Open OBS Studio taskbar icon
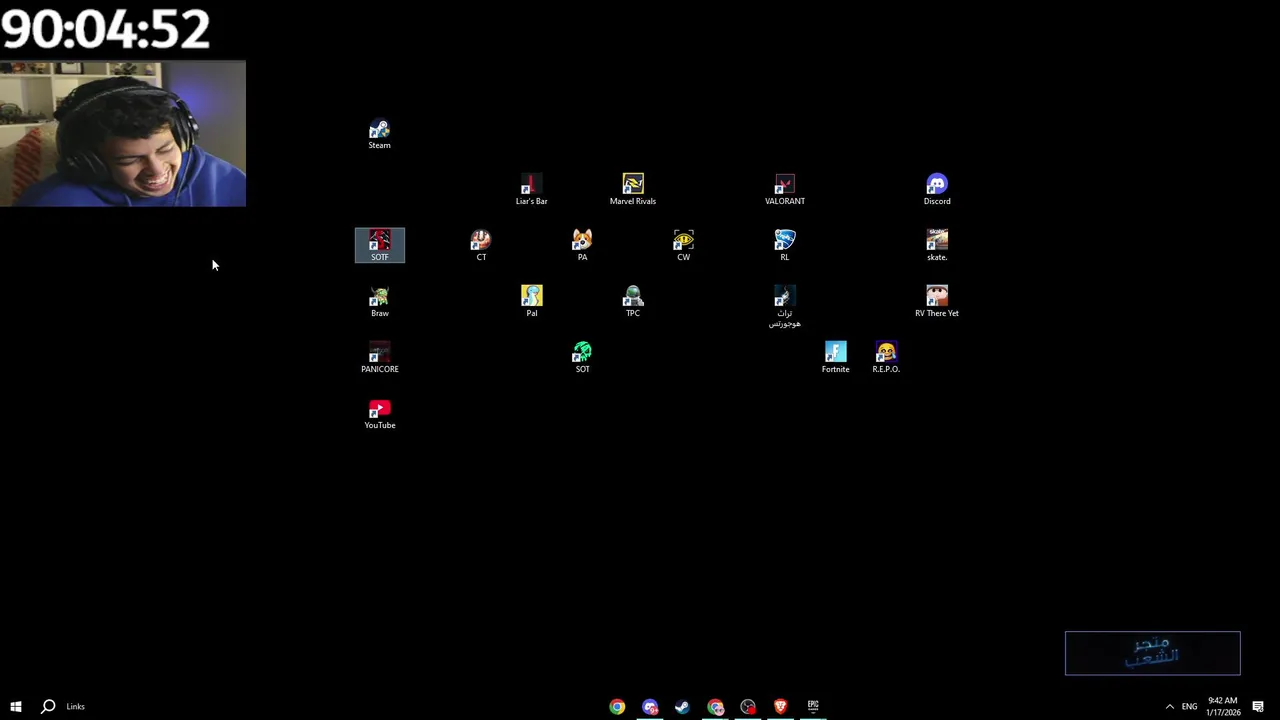The image size is (1280, 720). (748, 706)
